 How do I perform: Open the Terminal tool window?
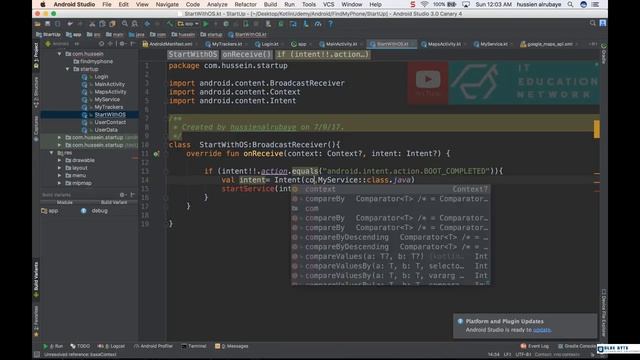tap(194, 346)
